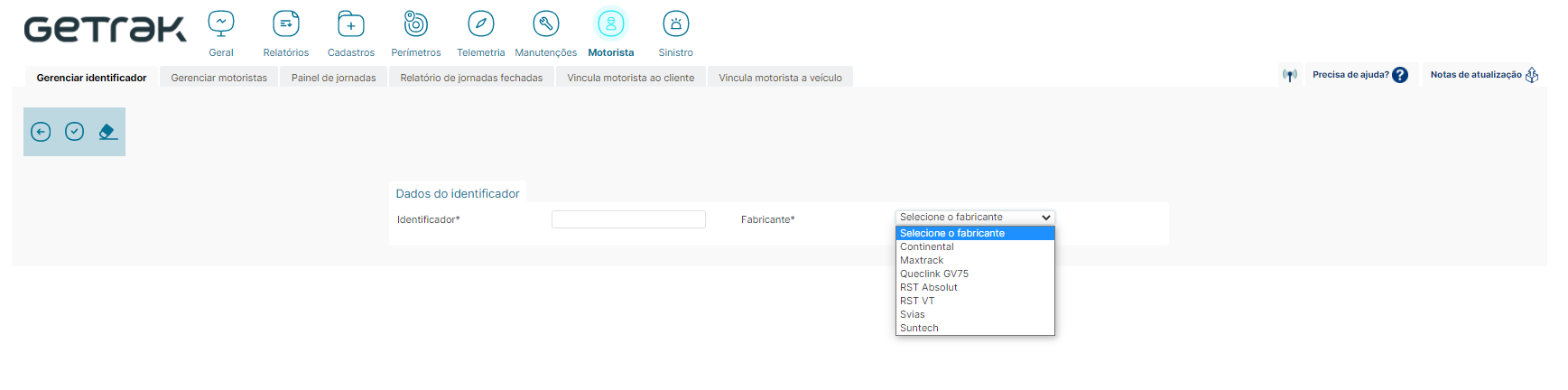The width and height of the screenshot is (1568, 390).
Task: Click the antenna signal icon
Action: pos(1290,75)
